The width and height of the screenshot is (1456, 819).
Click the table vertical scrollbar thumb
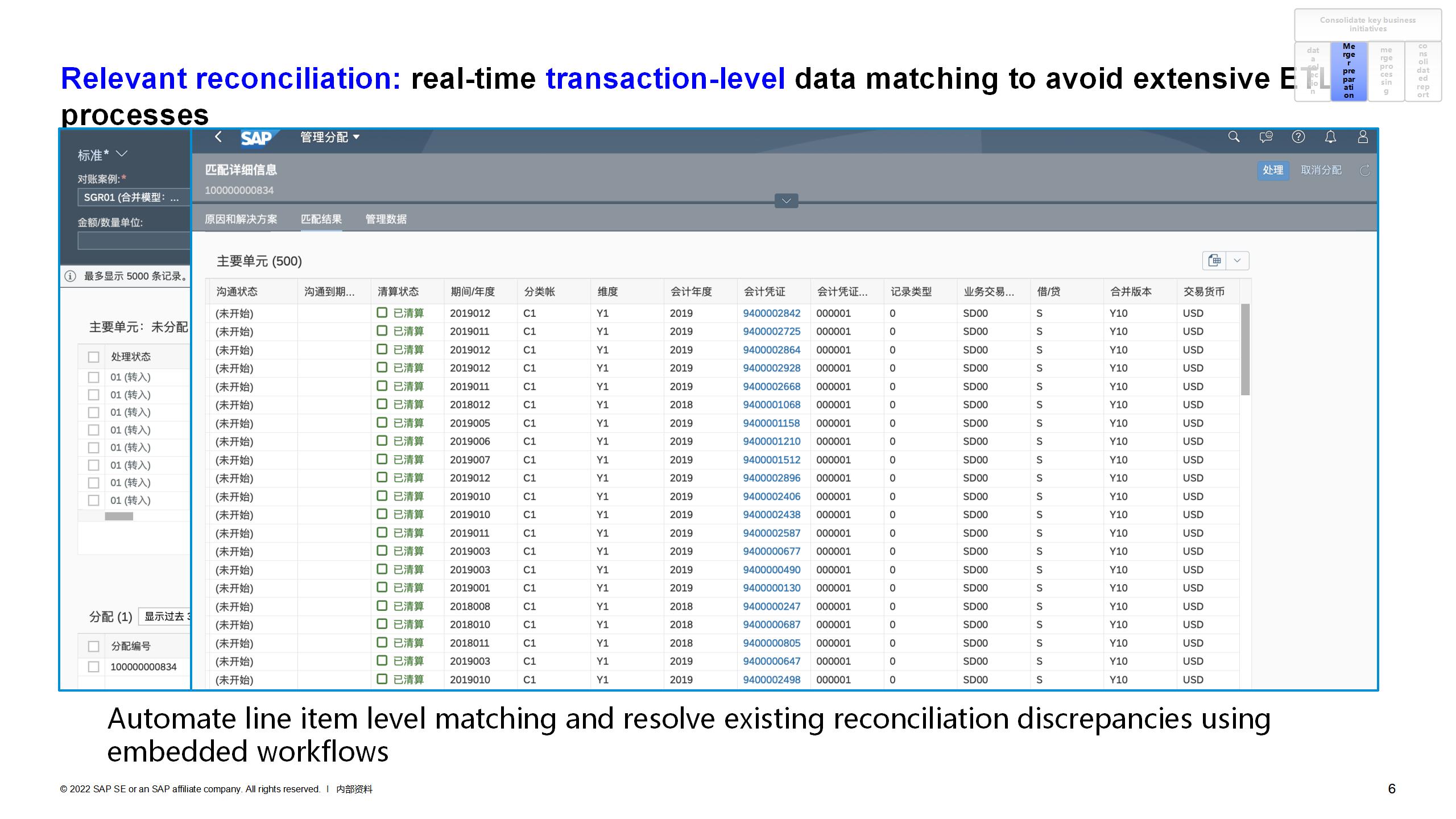[x=1245, y=349]
